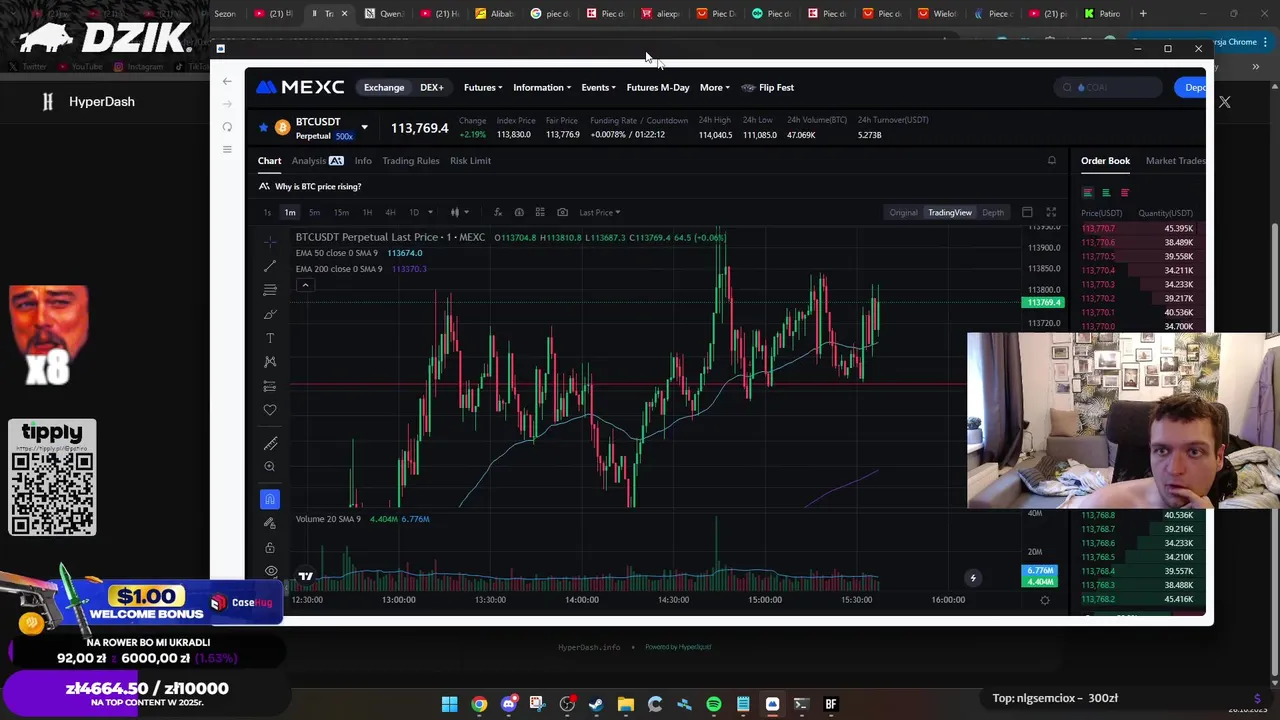Open the position forecasting tool
The width and height of the screenshot is (1280, 720).
click(270, 386)
